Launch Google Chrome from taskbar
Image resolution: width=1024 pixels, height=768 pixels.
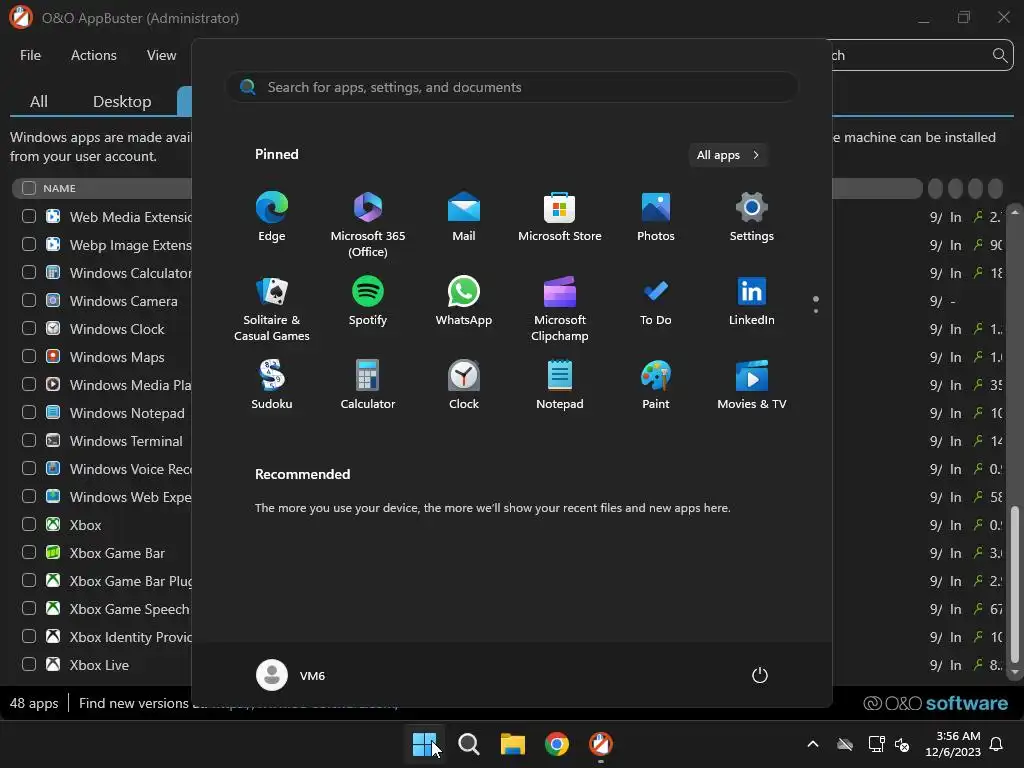[x=556, y=744]
